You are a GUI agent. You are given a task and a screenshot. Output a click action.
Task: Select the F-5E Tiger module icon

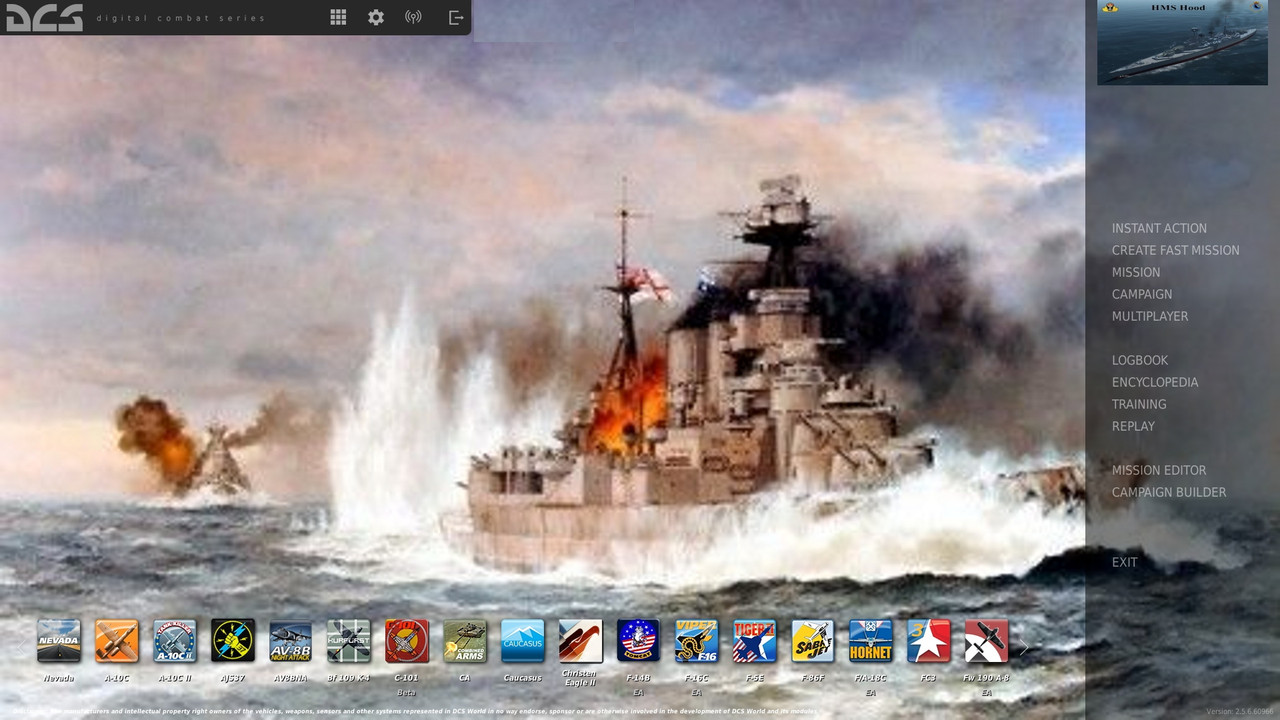pos(755,641)
